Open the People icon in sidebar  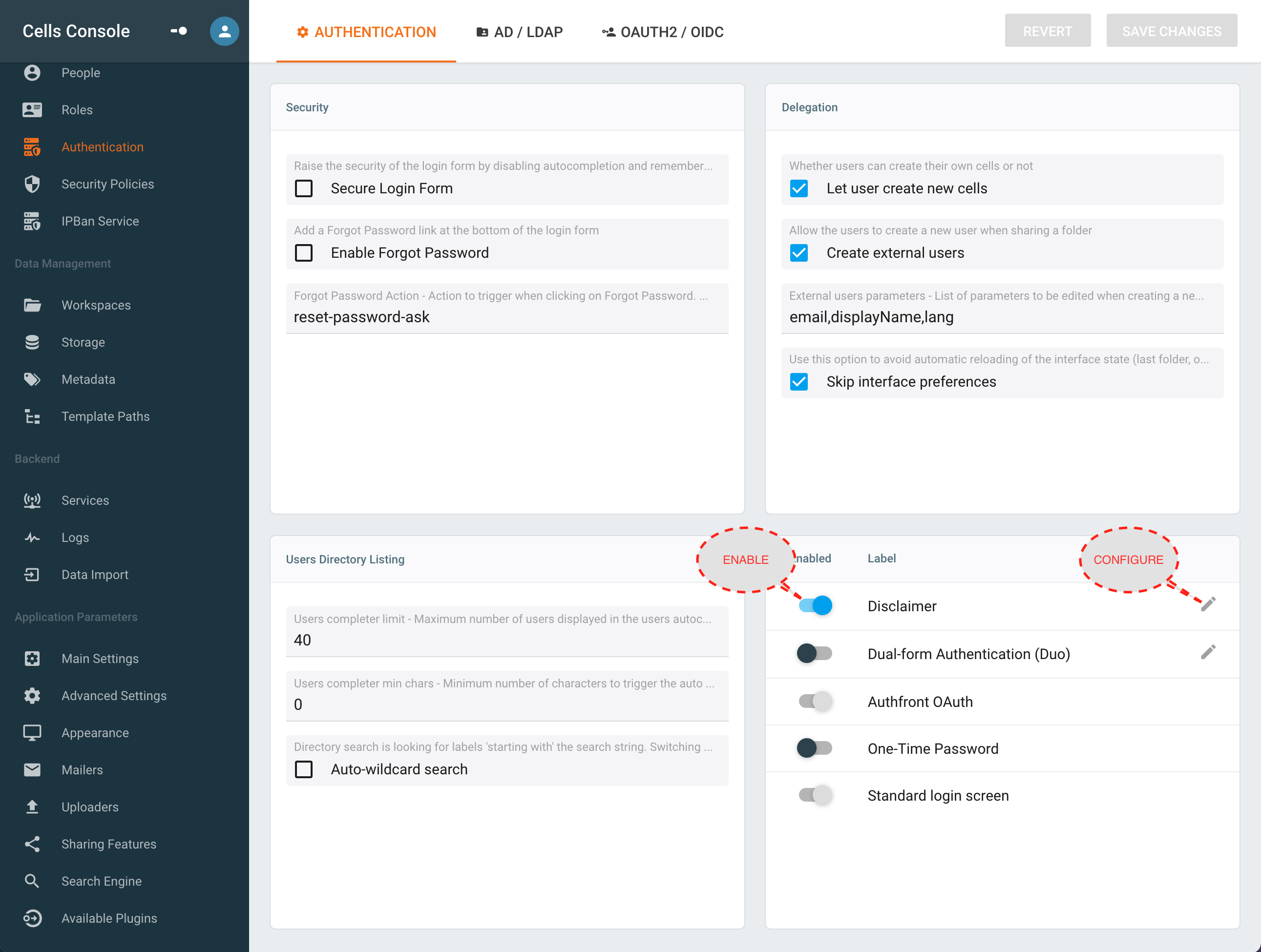(32, 73)
